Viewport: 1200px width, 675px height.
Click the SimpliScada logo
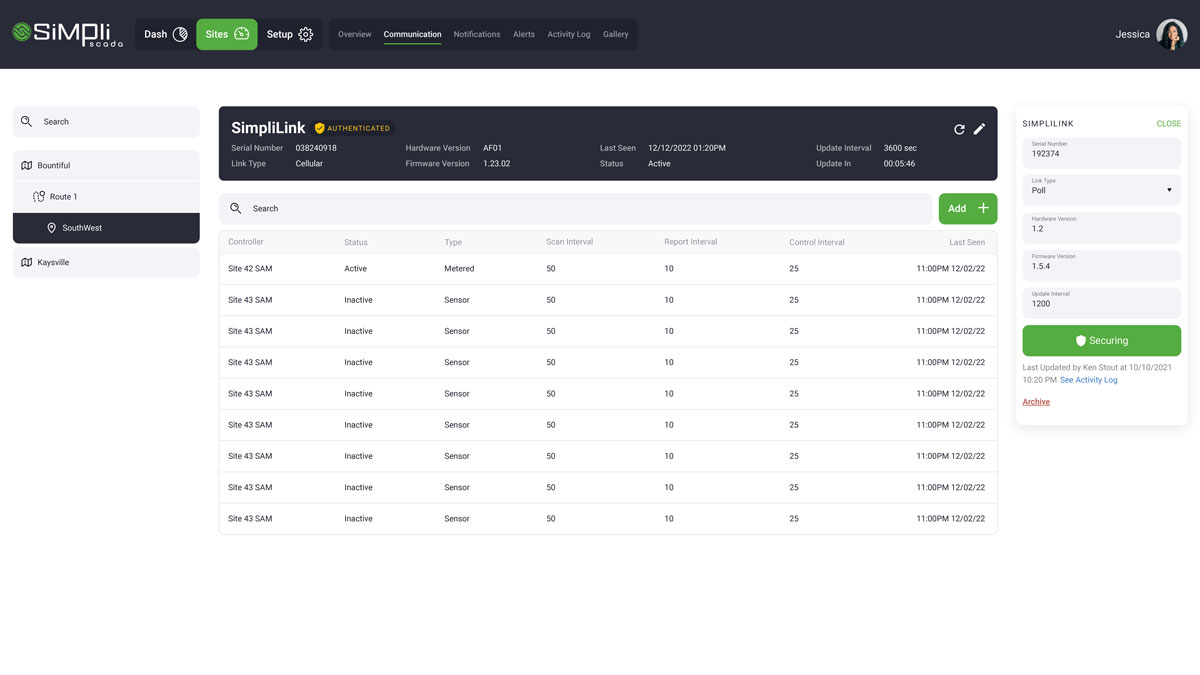[68, 34]
